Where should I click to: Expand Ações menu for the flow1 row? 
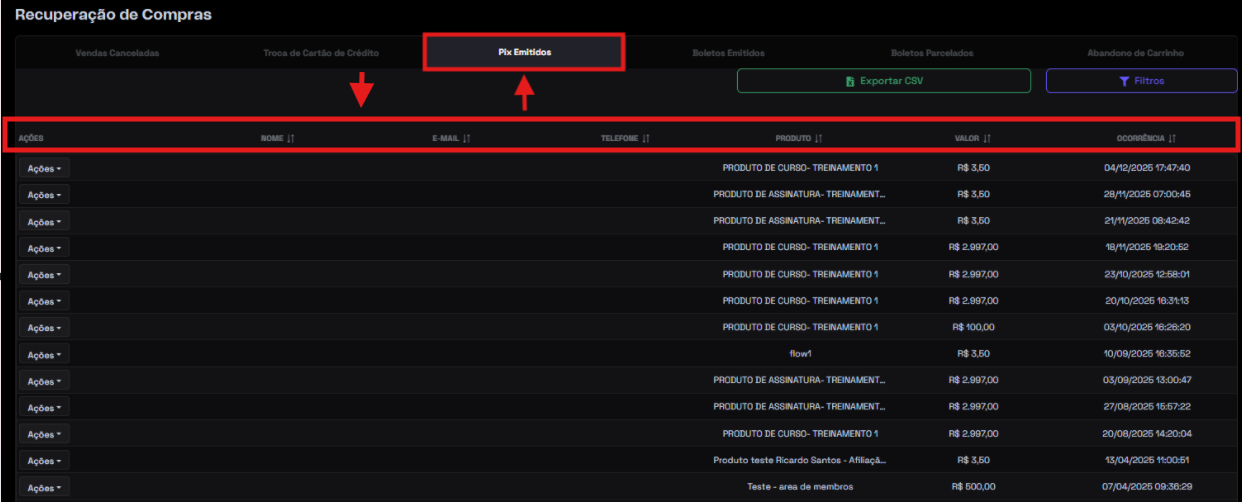click(44, 354)
